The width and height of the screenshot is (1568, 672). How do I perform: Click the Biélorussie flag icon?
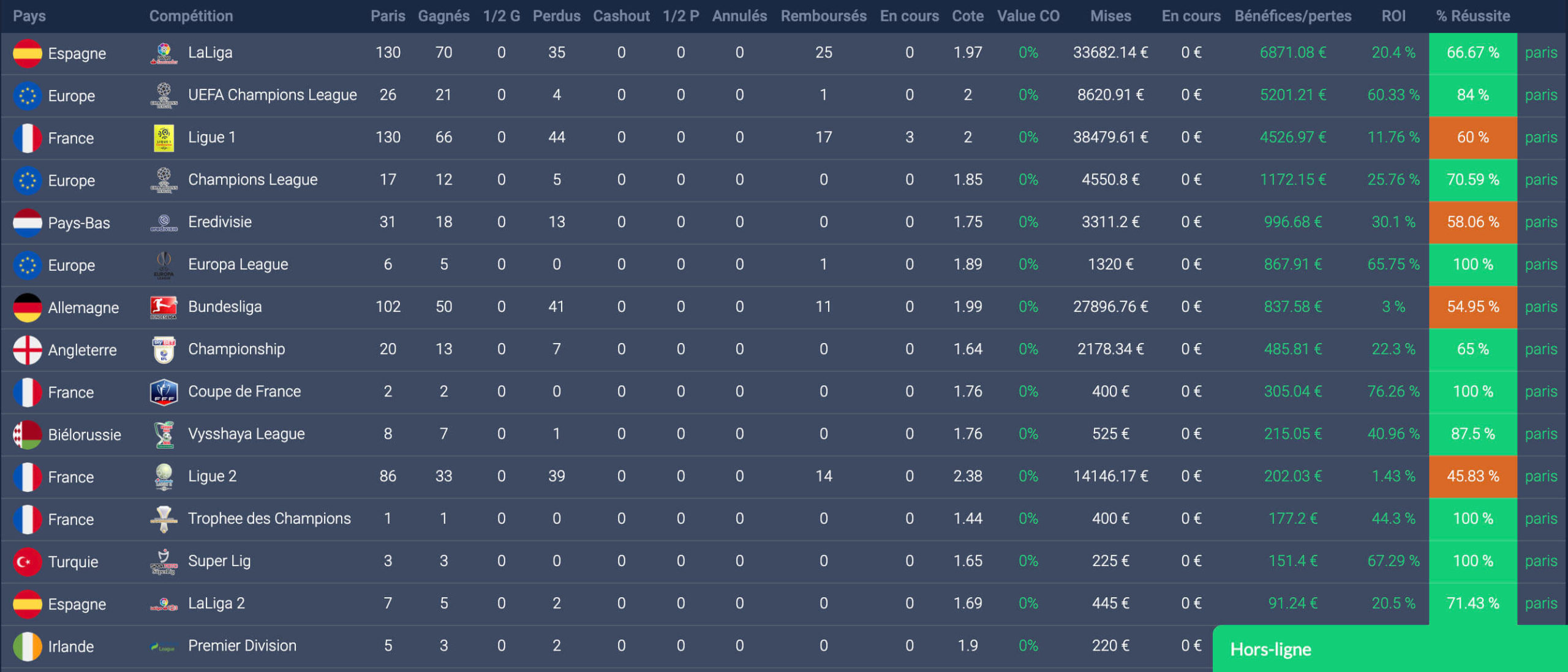click(27, 435)
